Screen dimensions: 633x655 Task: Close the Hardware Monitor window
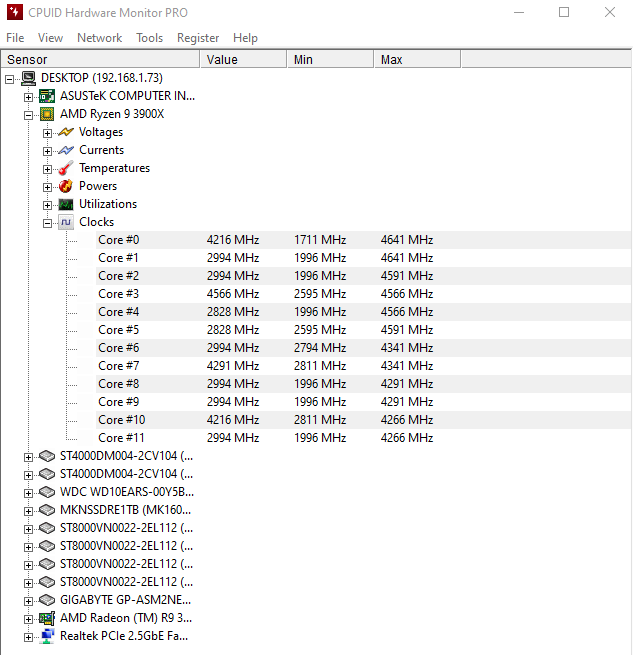tap(610, 12)
